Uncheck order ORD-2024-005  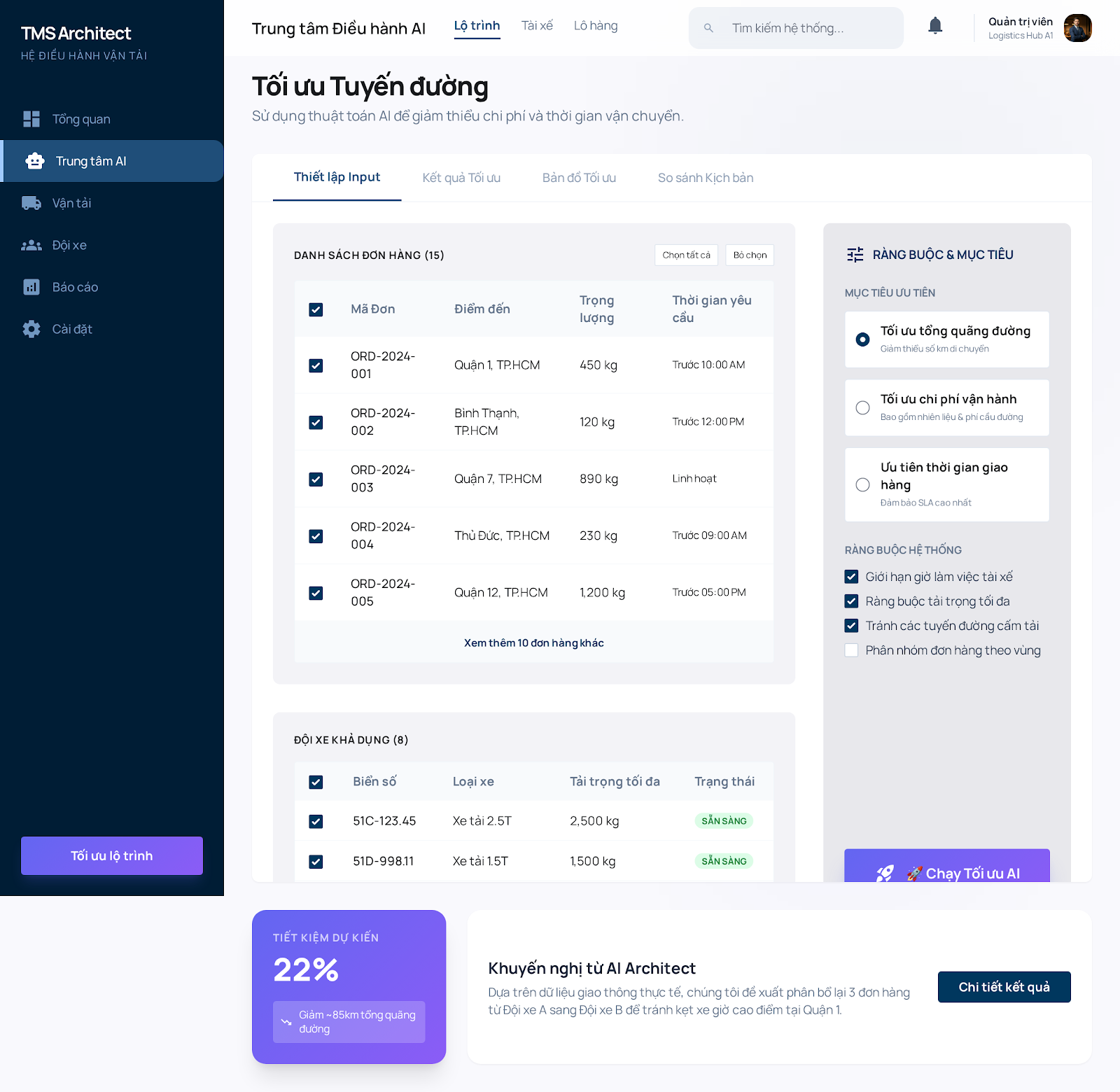point(316,593)
